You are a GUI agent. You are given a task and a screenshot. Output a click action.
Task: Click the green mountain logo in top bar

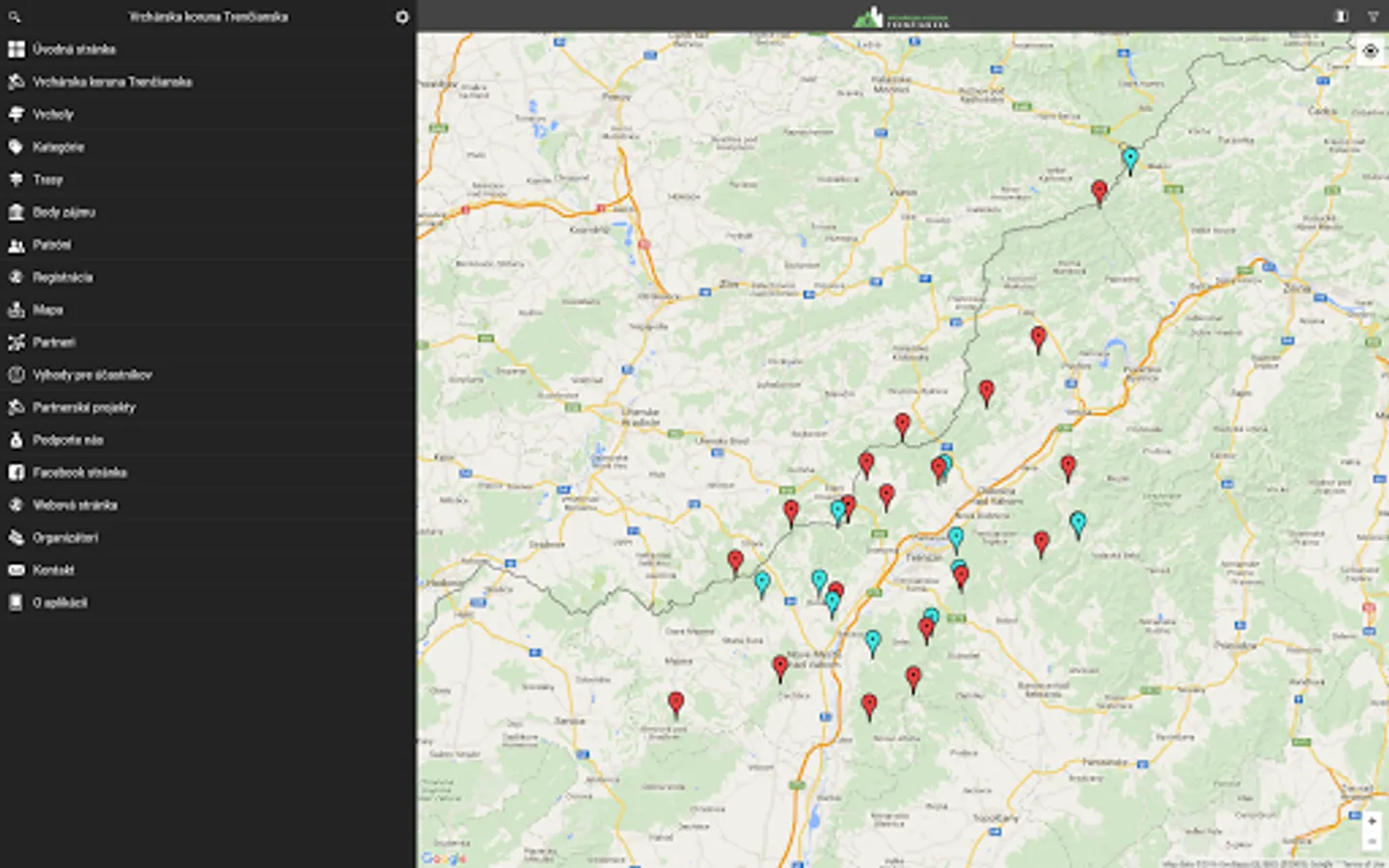tap(901, 16)
